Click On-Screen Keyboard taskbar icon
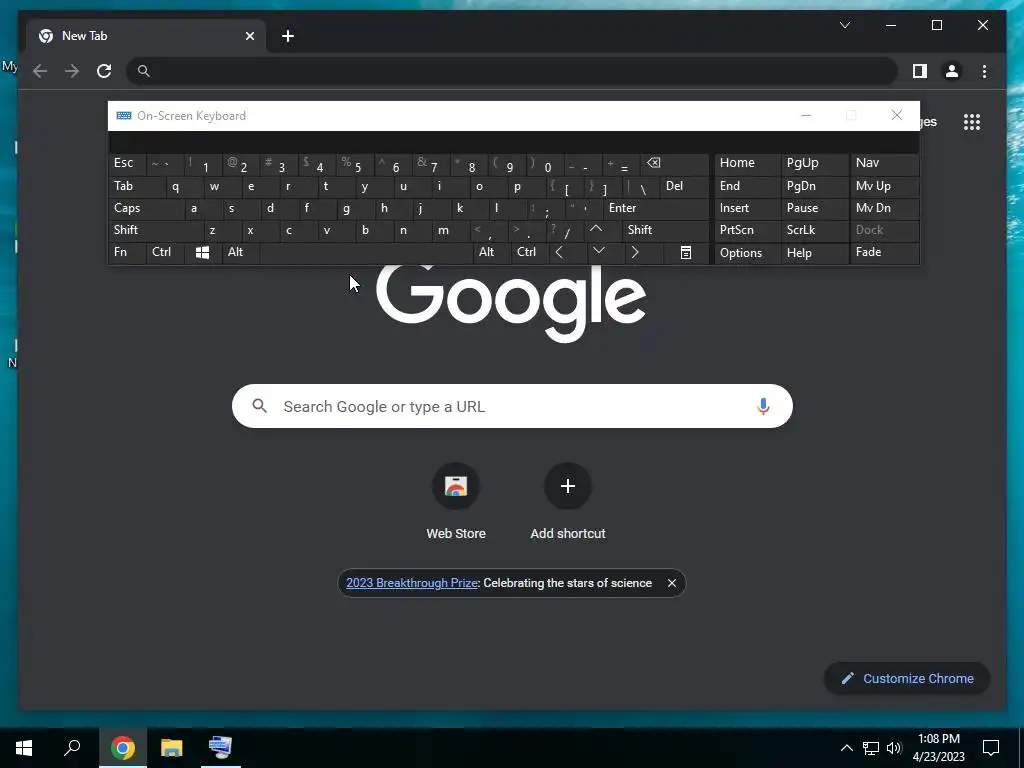This screenshot has width=1024, height=768. point(220,748)
